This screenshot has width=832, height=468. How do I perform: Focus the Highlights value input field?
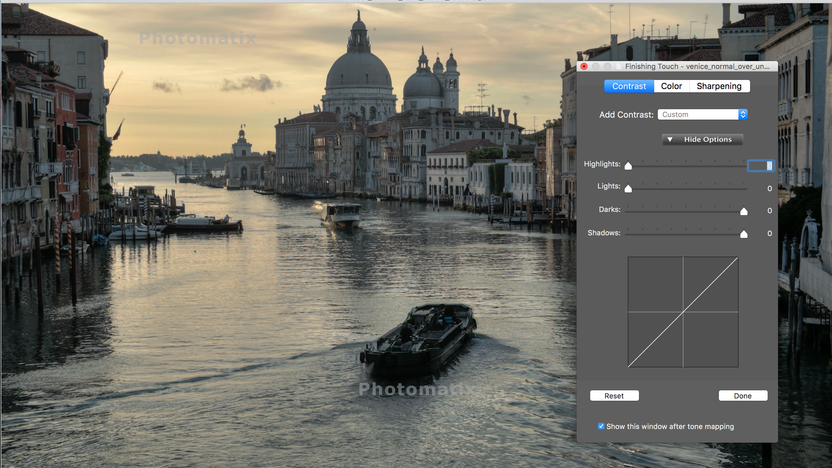[x=761, y=166]
